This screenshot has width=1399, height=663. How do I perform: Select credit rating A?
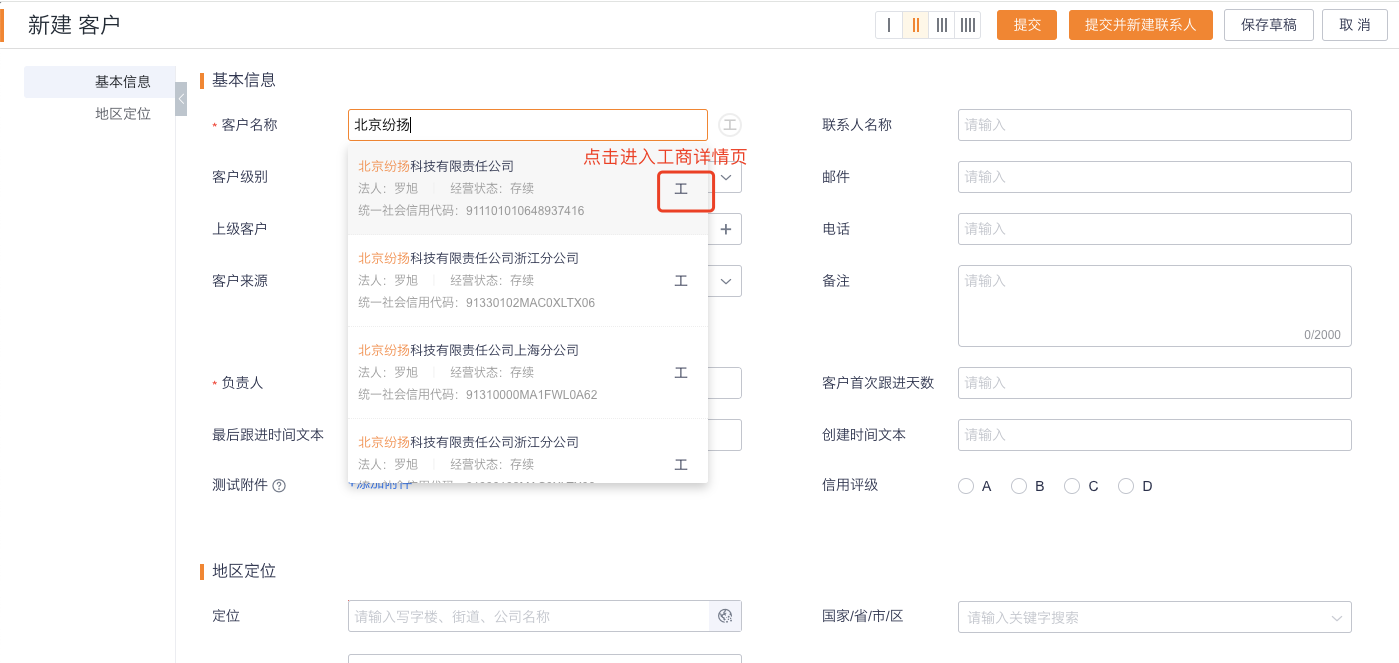pyautogui.click(x=966, y=486)
